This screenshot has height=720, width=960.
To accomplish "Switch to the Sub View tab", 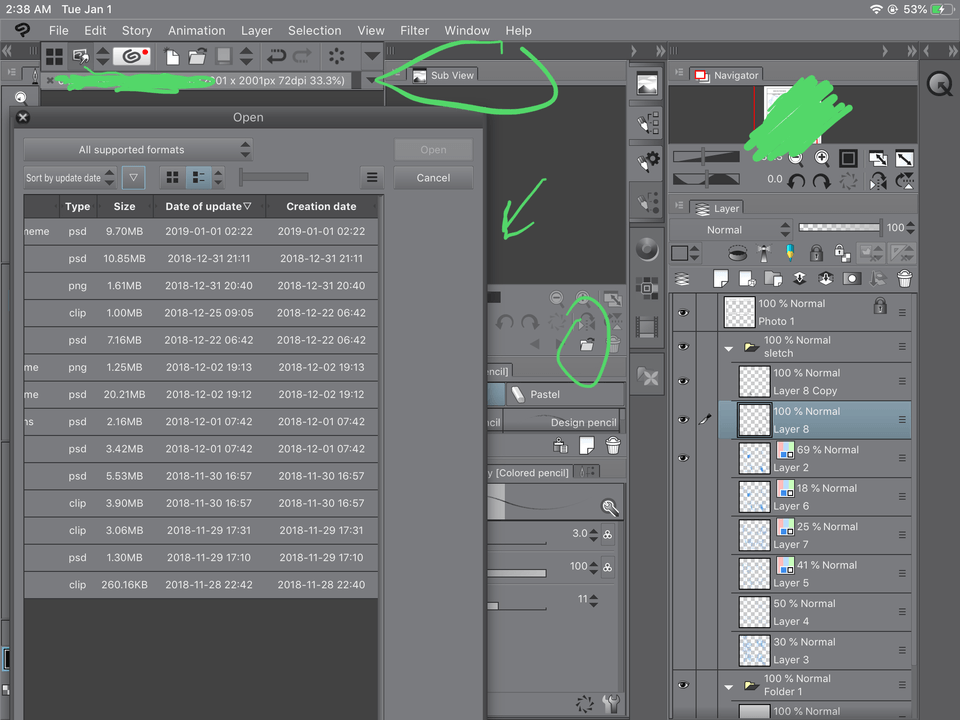I will click(444, 75).
